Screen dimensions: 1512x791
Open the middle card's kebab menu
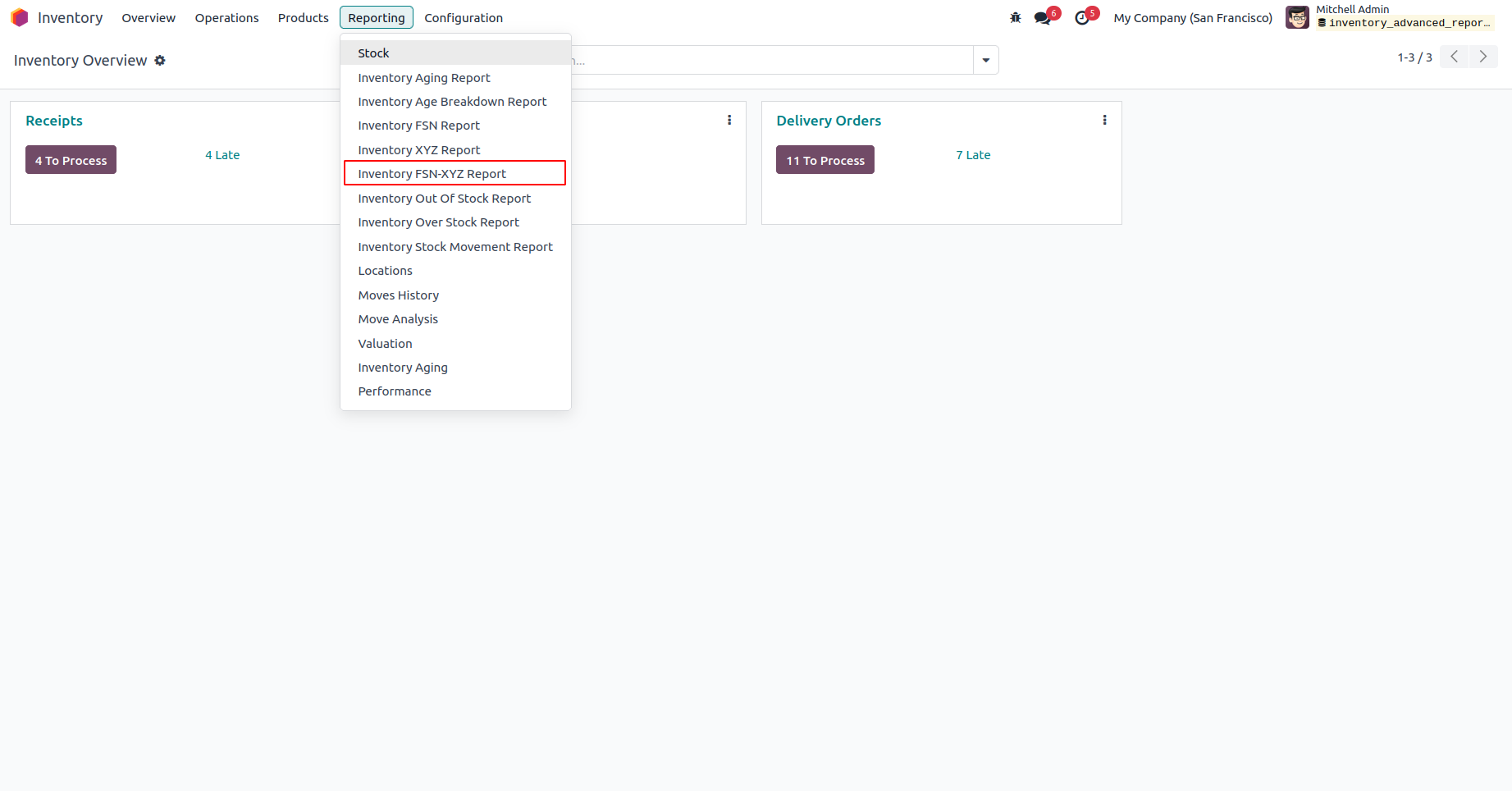[729, 120]
